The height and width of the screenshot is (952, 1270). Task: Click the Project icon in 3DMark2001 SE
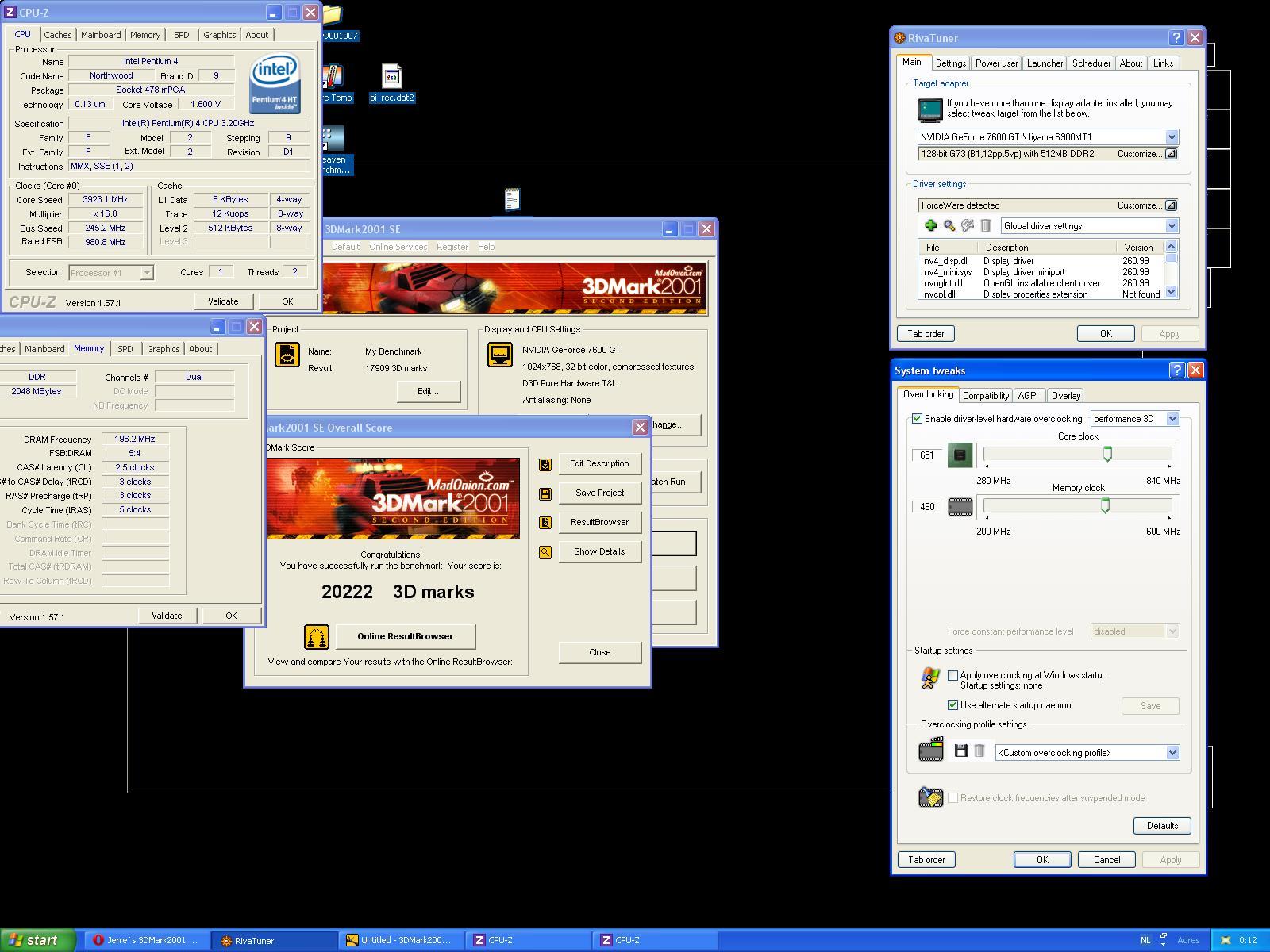[x=287, y=355]
